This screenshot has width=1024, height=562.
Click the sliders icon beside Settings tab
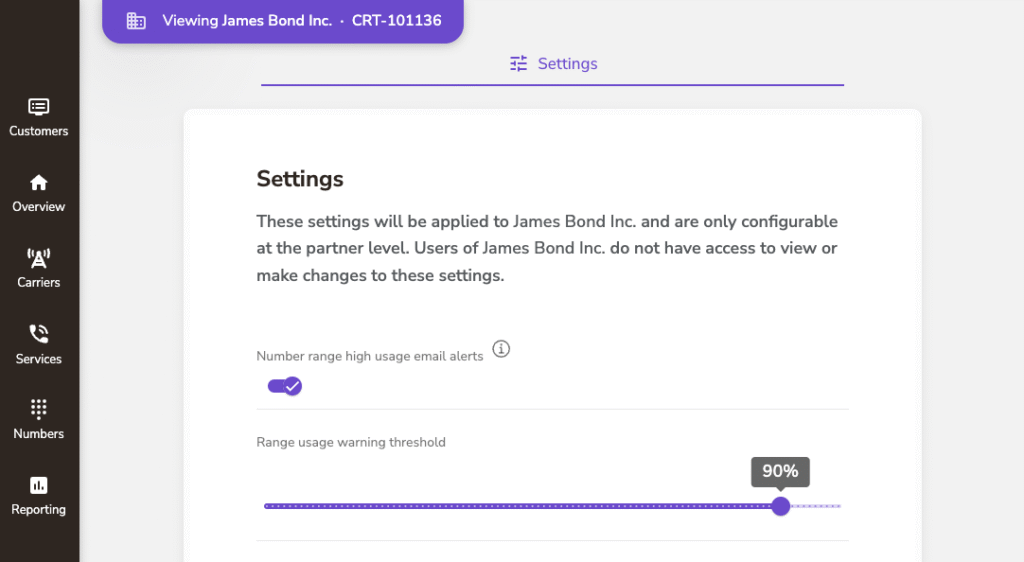518,64
